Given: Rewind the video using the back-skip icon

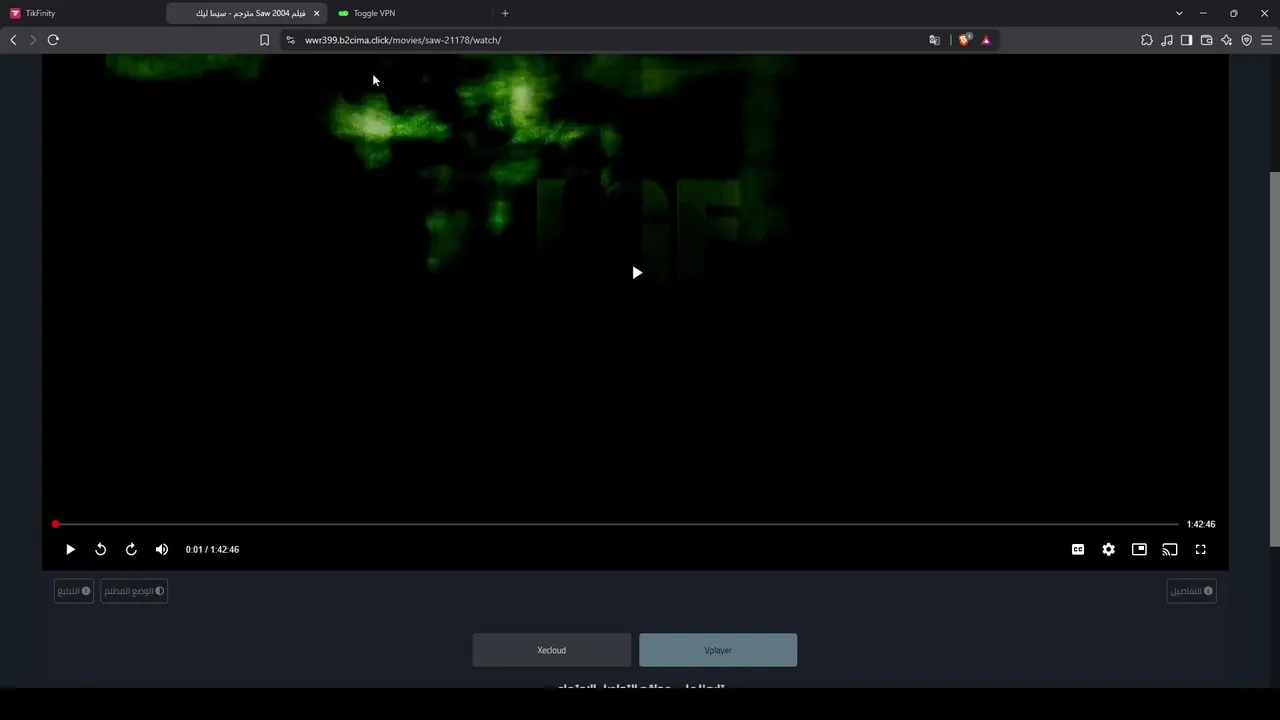Looking at the screenshot, I should tap(100, 549).
